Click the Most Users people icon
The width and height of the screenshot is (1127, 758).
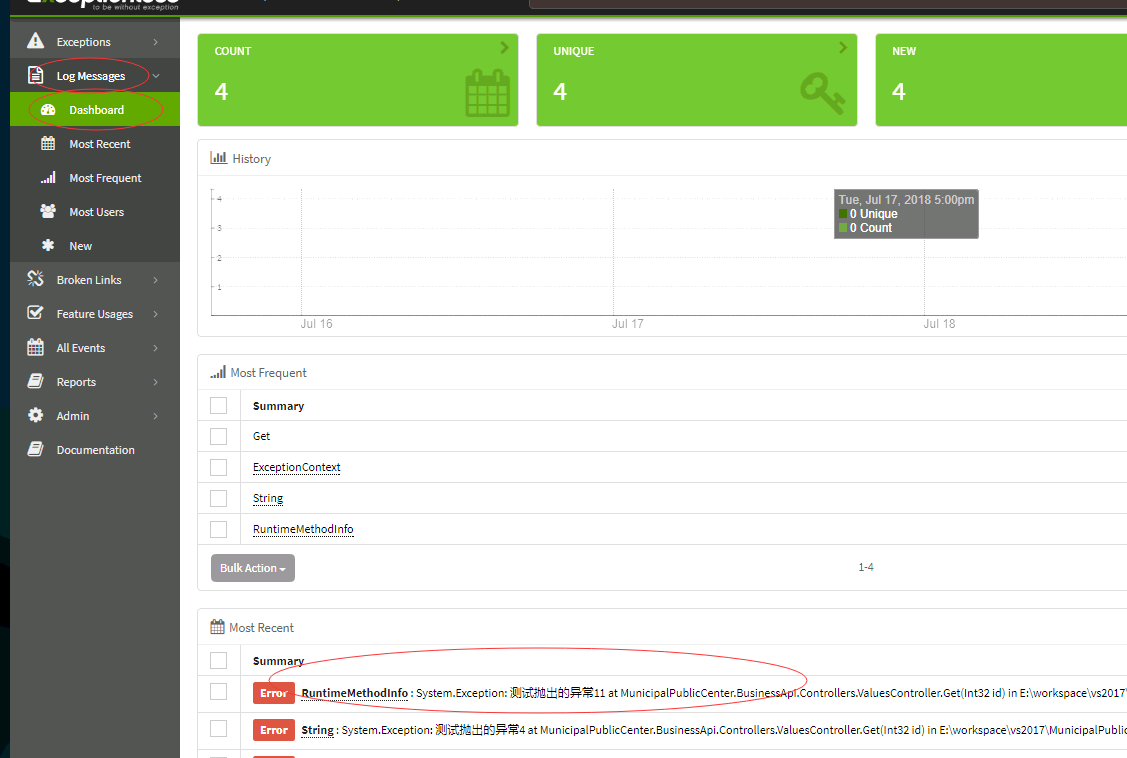click(48, 211)
